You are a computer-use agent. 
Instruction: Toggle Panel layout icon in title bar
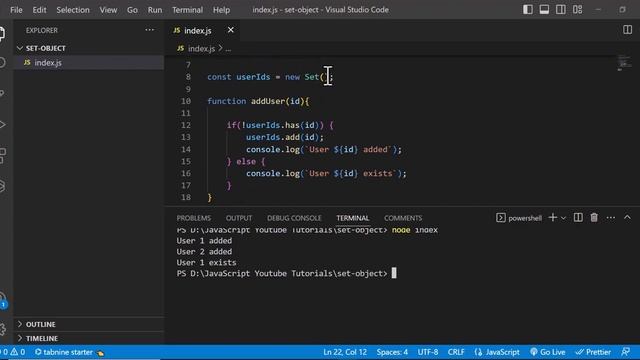point(544,9)
